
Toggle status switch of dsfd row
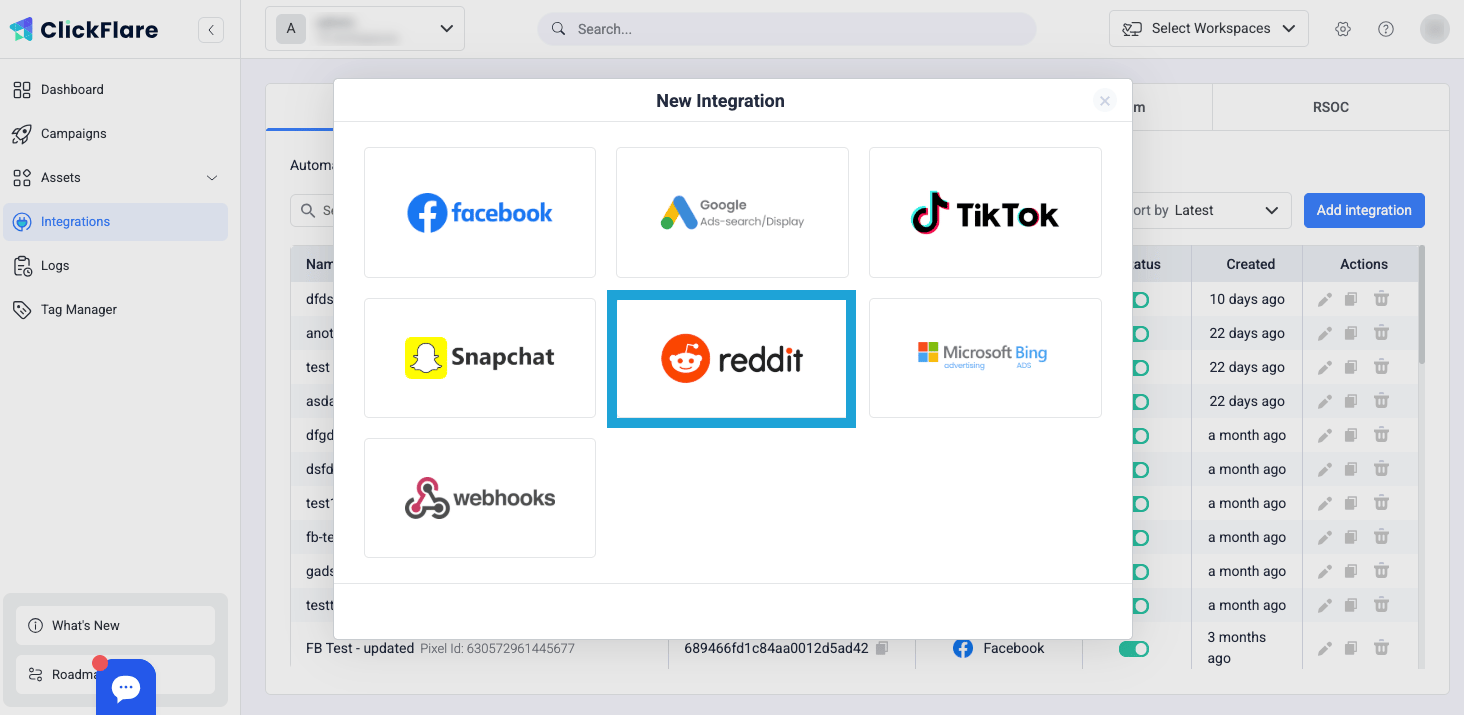[x=1140, y=470]
